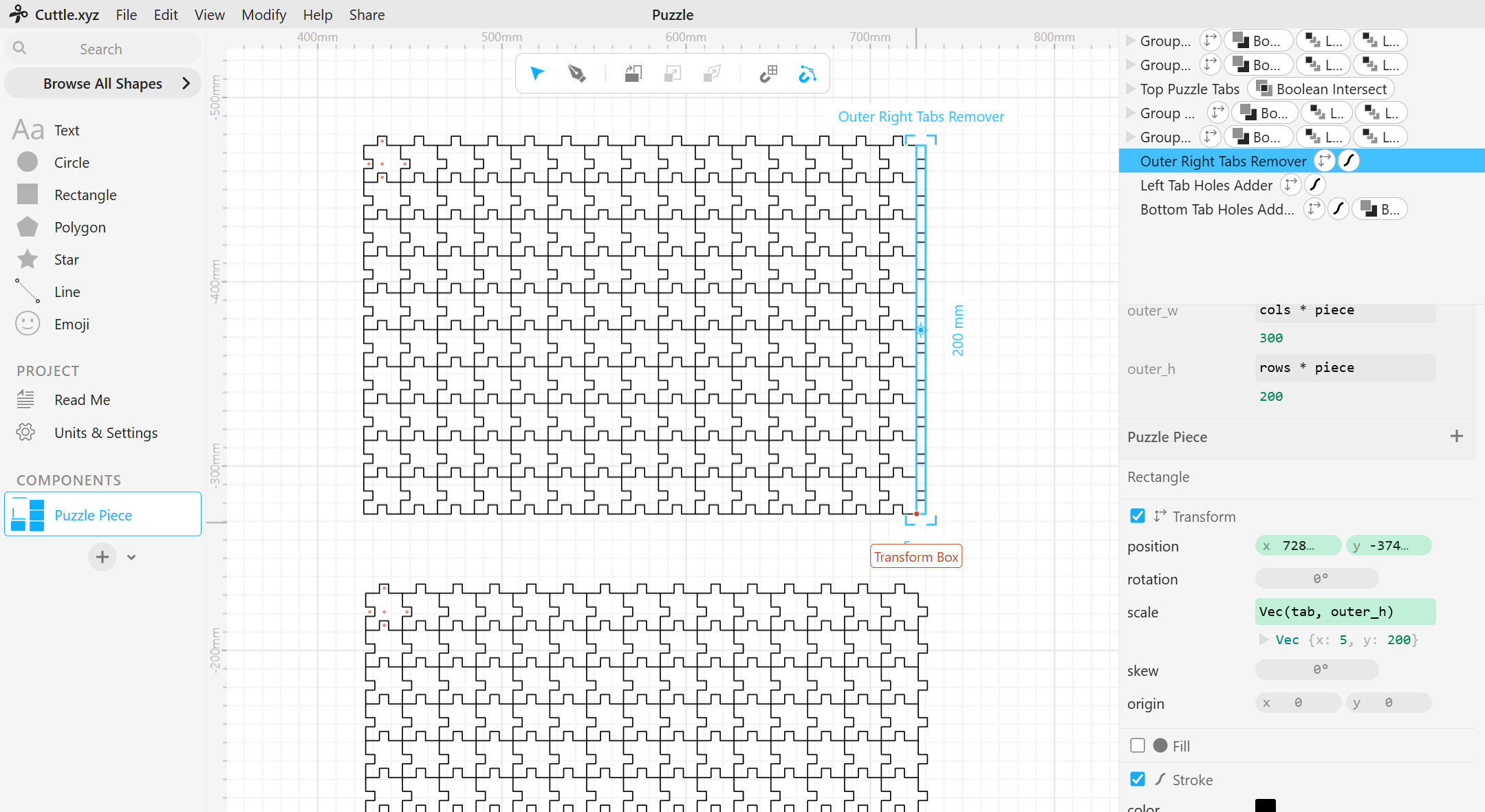Click the Search shapes field

(x=102, y=49)
